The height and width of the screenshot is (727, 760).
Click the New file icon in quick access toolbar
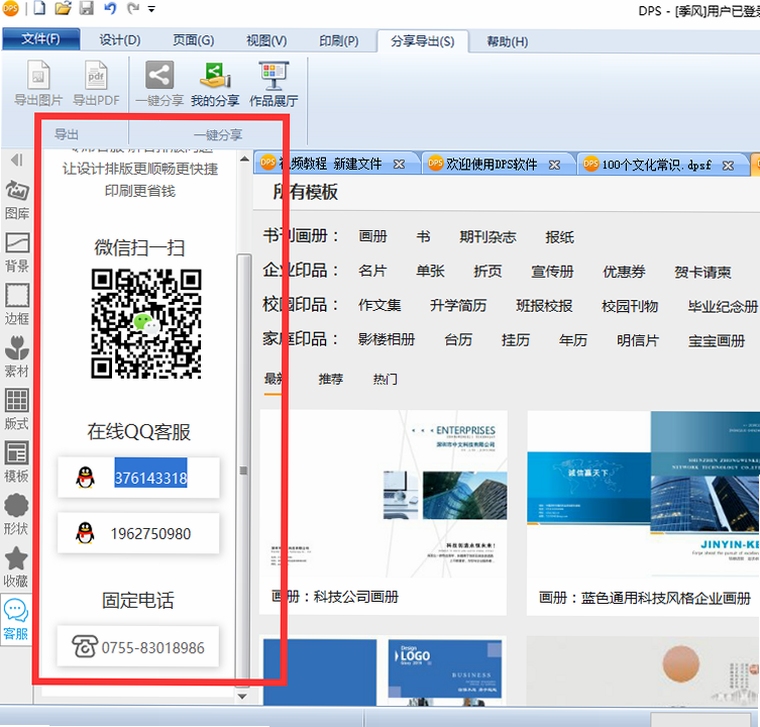click(x=40, y=8)
